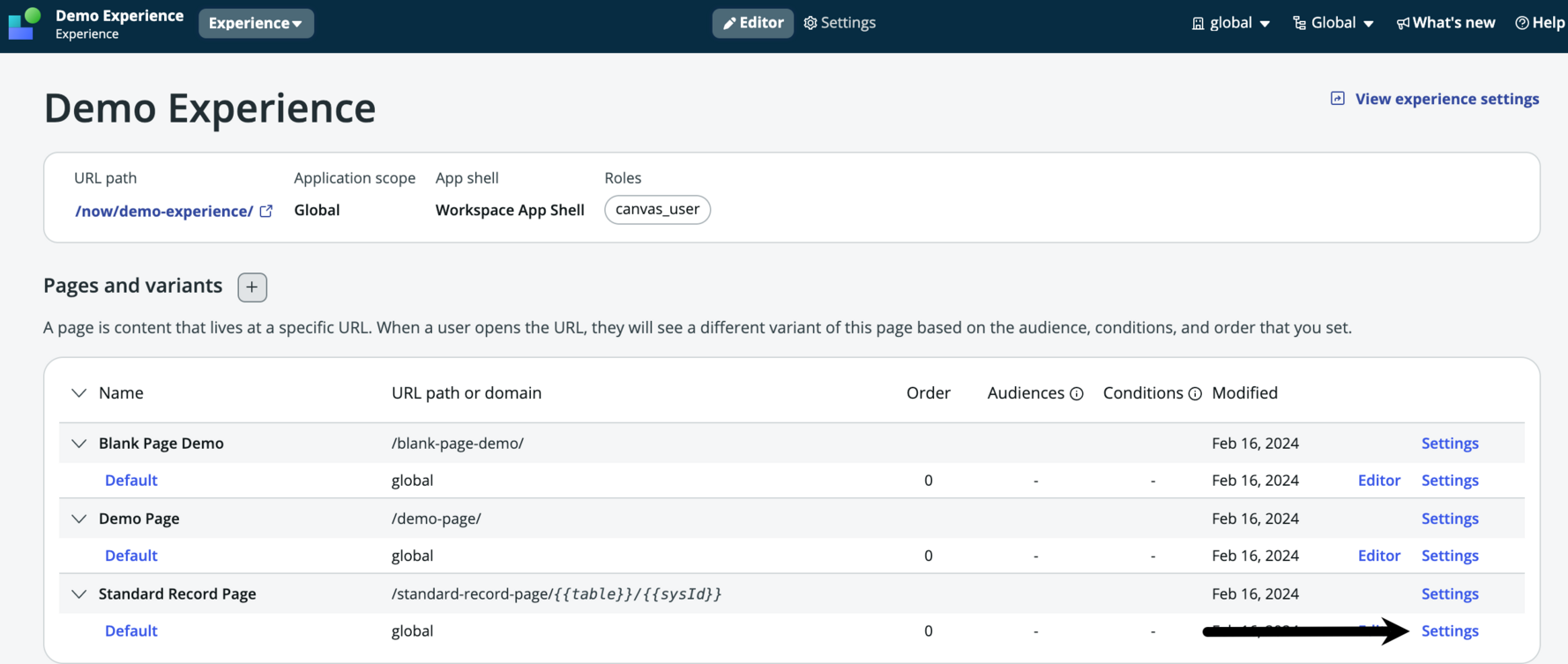Open Settings for Blank Page Demo Default variant

(x=1450, y=481)
